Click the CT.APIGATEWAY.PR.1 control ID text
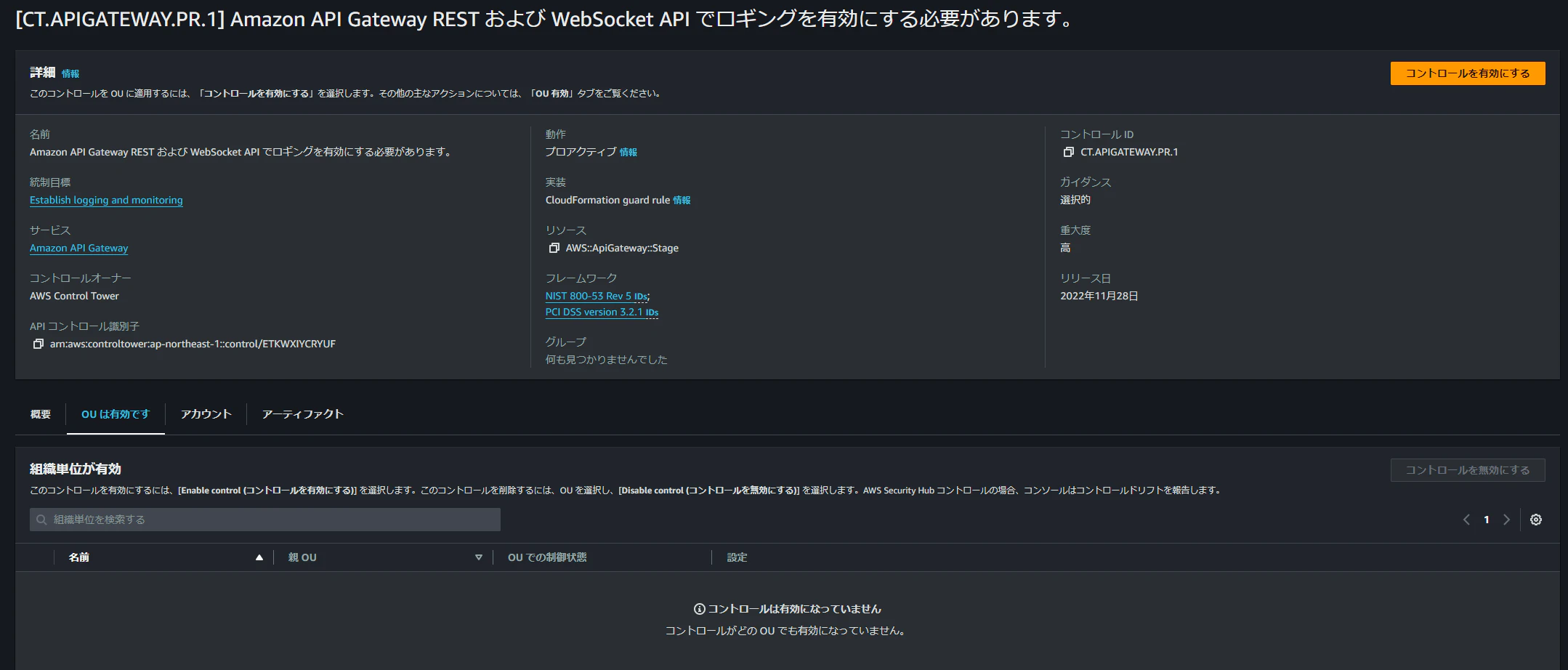Screen dimensions: 1568x670 [x=1129, y=152]
